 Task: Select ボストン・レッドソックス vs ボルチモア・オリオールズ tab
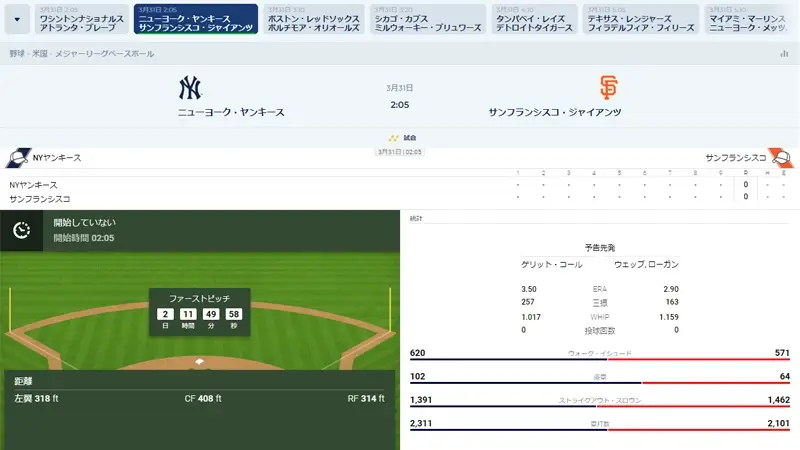pyautogui.click(x=314, y=19)
